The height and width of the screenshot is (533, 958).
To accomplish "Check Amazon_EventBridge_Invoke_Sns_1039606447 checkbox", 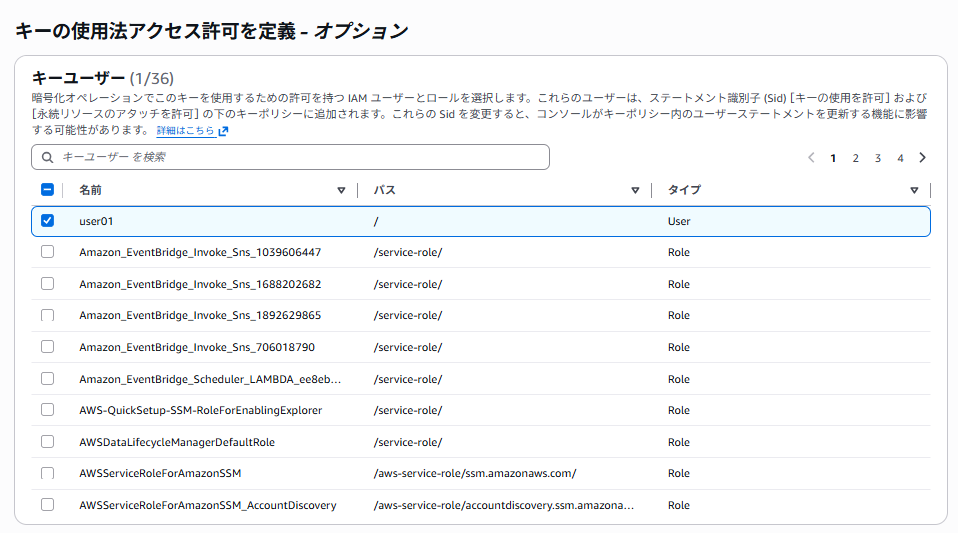I will point(47,252).
